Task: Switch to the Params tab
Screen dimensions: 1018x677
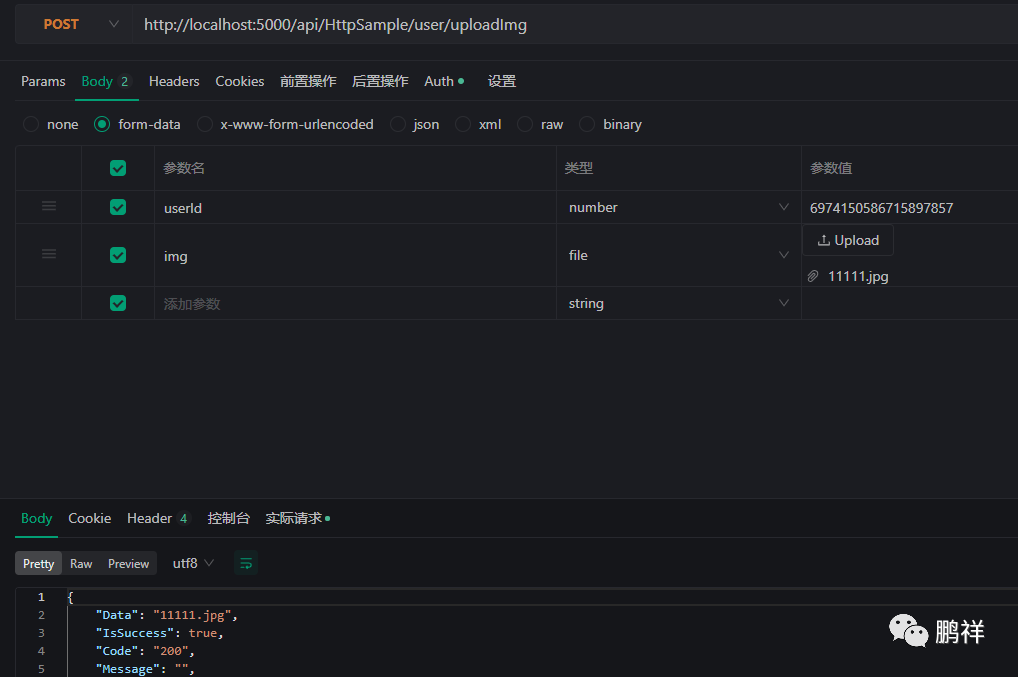Action: coord(43,81)
